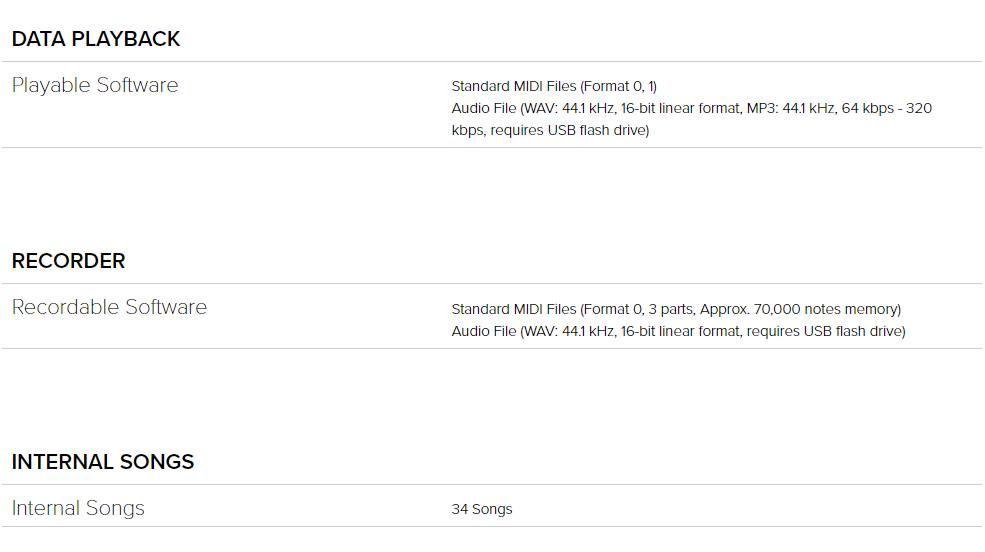
Task: Click the DATA PLAYBACK section heading
Action: tap(95, 39)
